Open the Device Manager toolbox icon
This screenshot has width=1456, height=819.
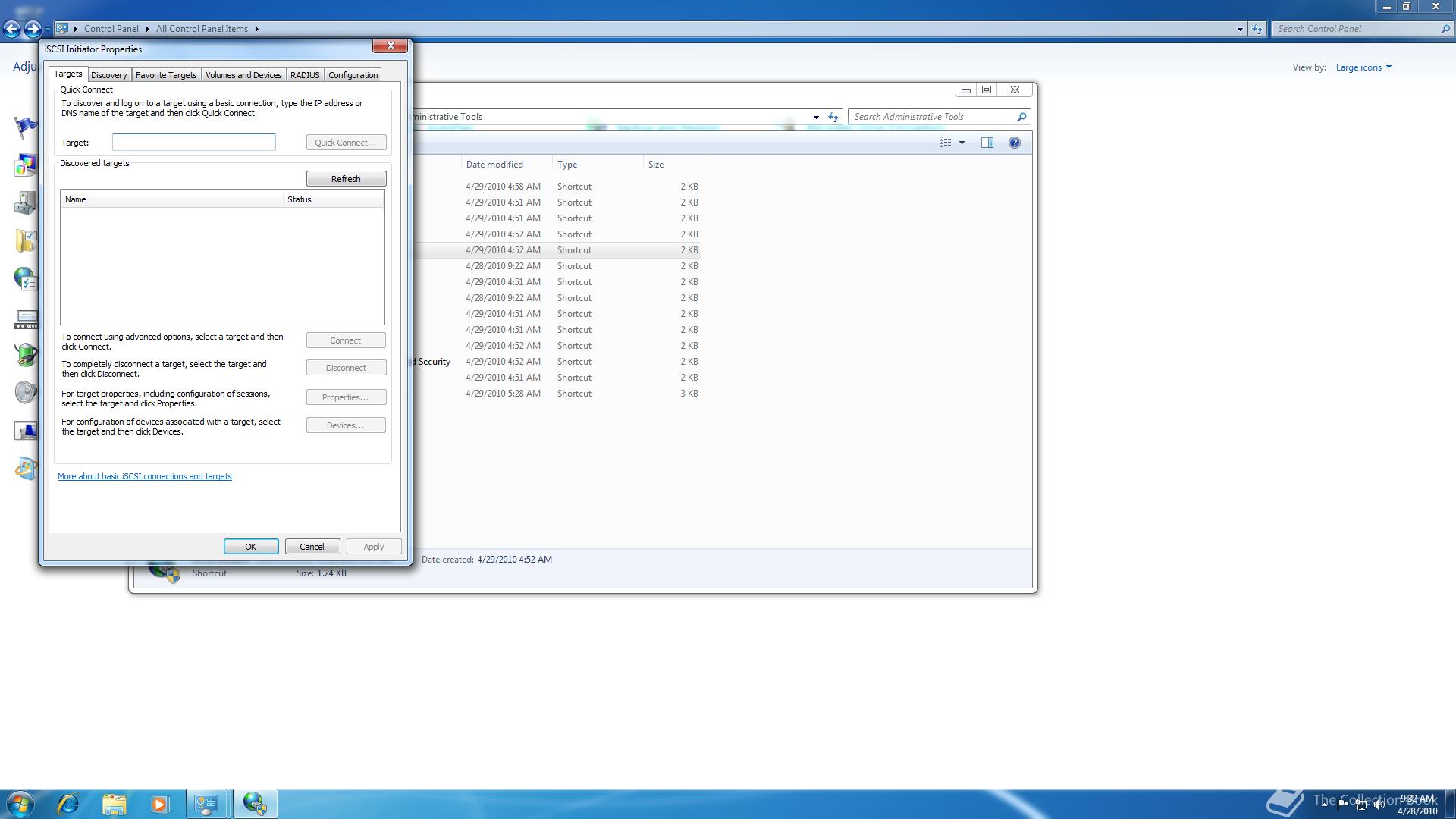[x=26, y=202]
